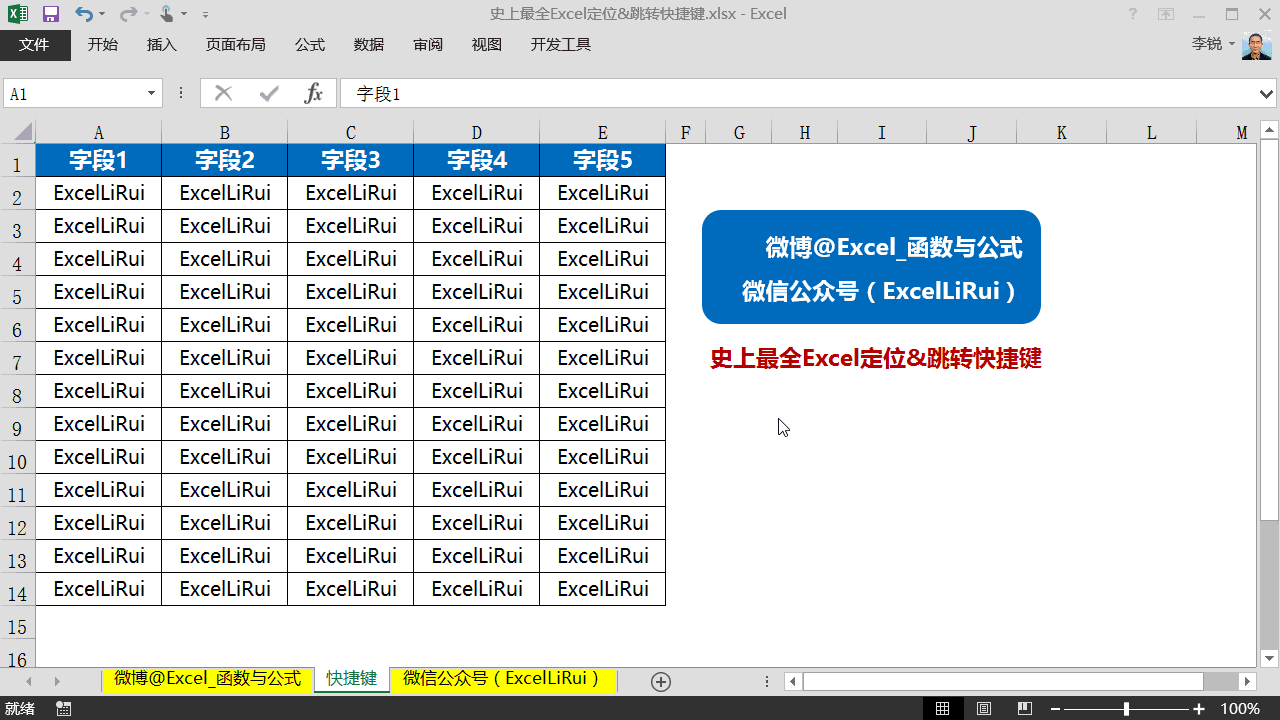The height and width of the screenshot is (720, 1280).
Task: Click the blue 微博@Excel_函数与公式 rounded shape
Action: pos(871,267)
